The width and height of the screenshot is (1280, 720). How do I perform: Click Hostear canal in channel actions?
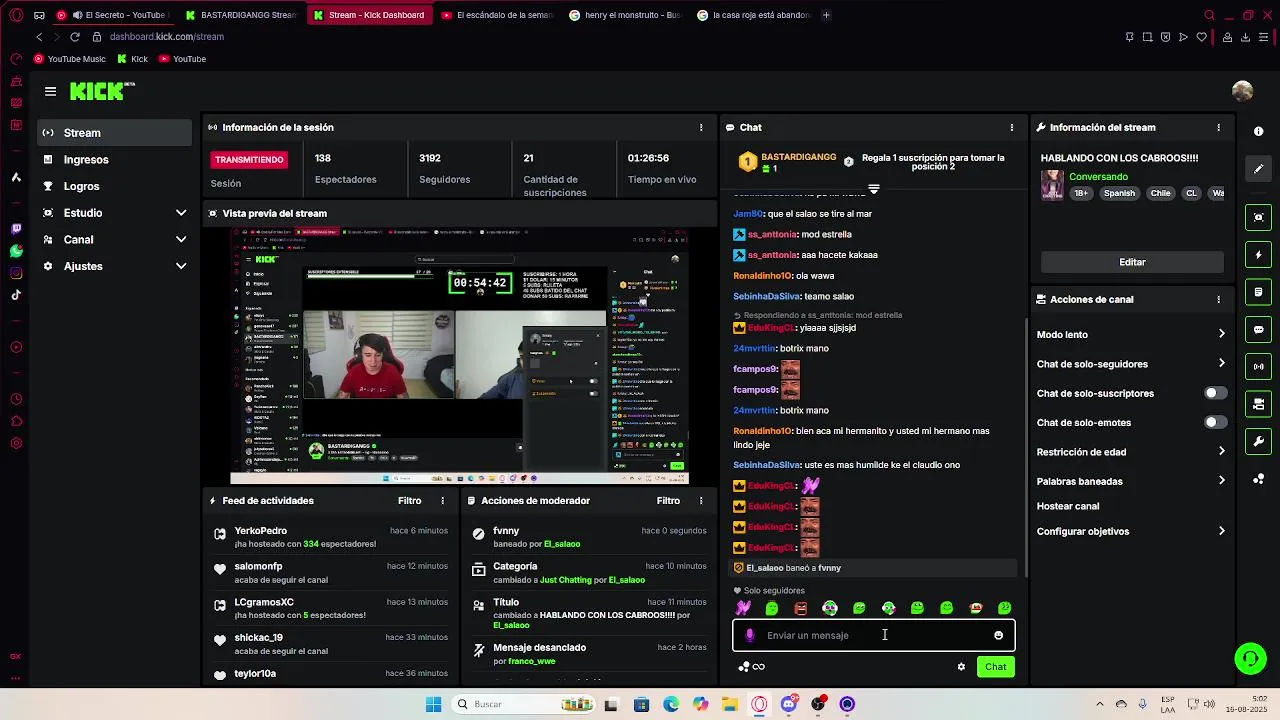tap(1068, 507)
